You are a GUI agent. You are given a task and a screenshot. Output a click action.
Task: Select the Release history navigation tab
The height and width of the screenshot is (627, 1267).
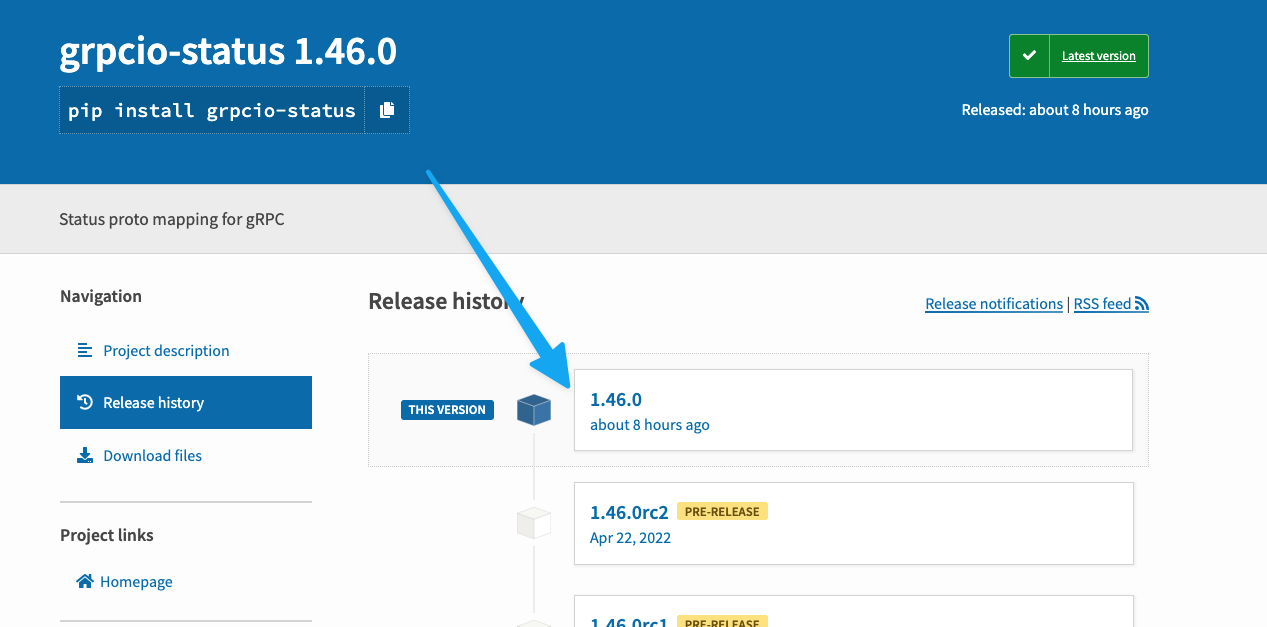pyautogui.click(x=186, y=402)
